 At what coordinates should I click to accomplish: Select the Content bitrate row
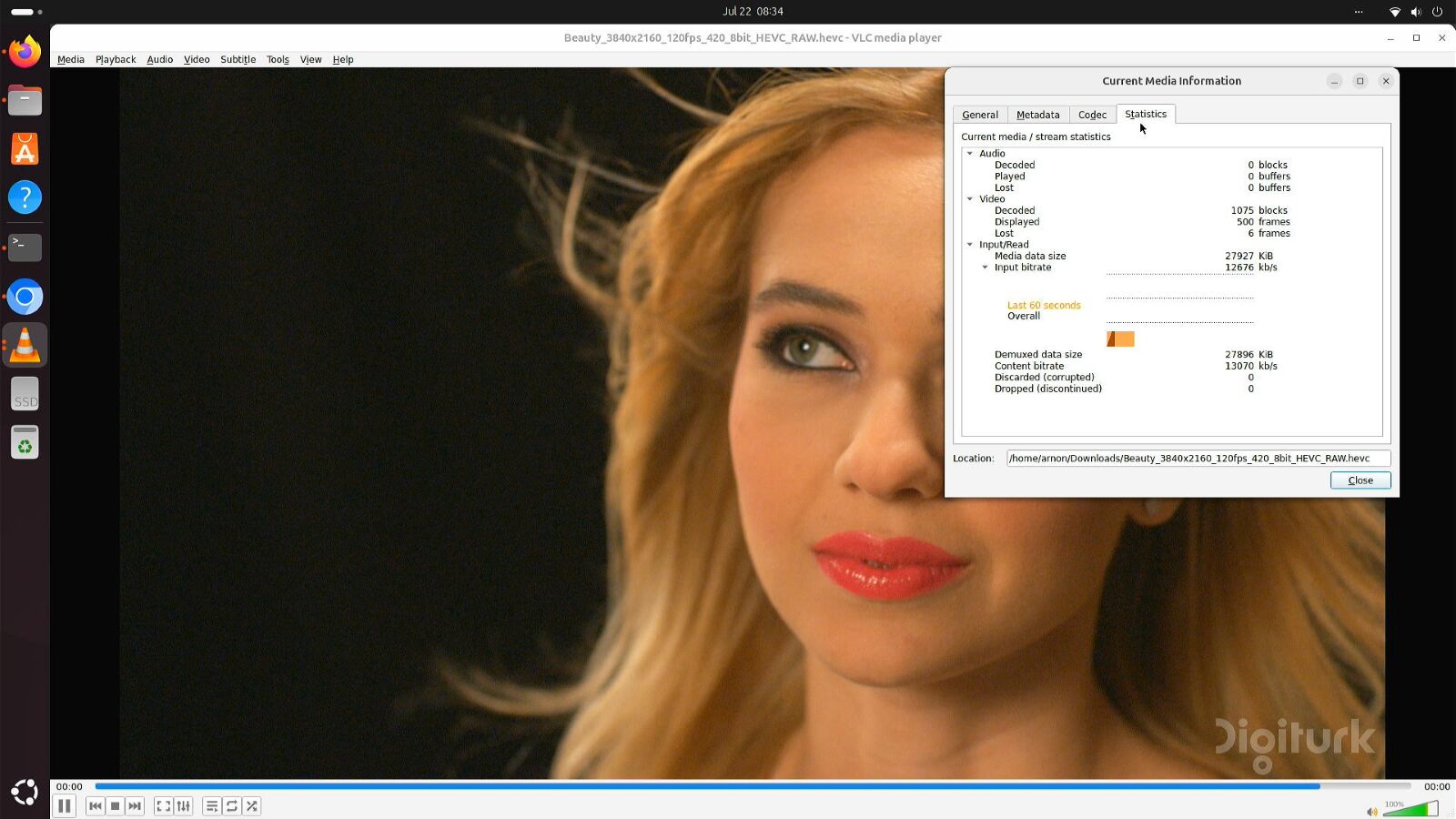click(x=1172, y=367)
